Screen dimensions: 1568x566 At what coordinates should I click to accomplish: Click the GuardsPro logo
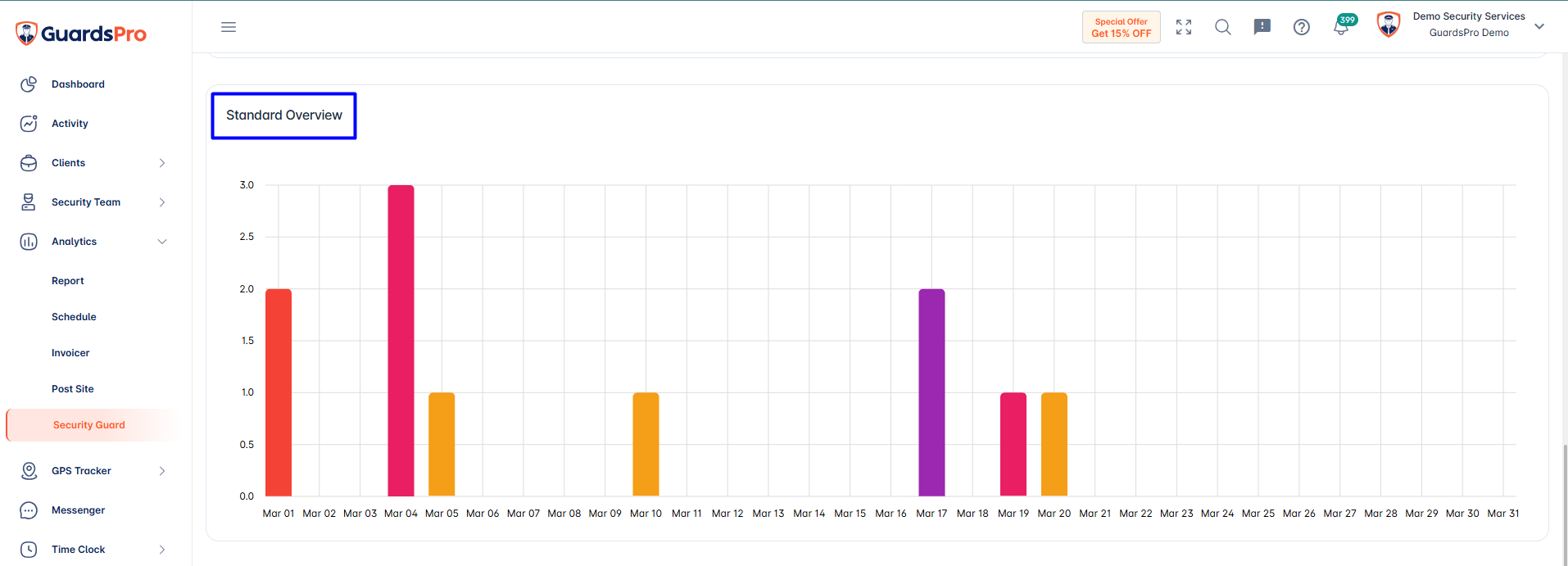[81, 34]
